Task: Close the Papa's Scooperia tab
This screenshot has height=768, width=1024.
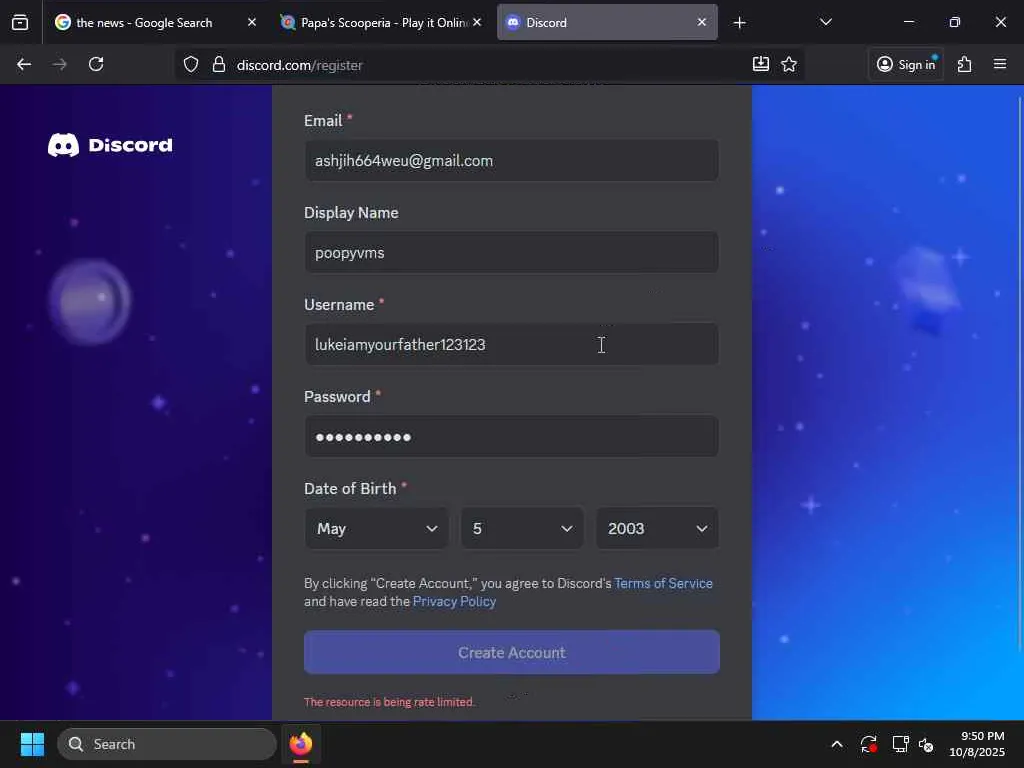Action: (477, 22)
